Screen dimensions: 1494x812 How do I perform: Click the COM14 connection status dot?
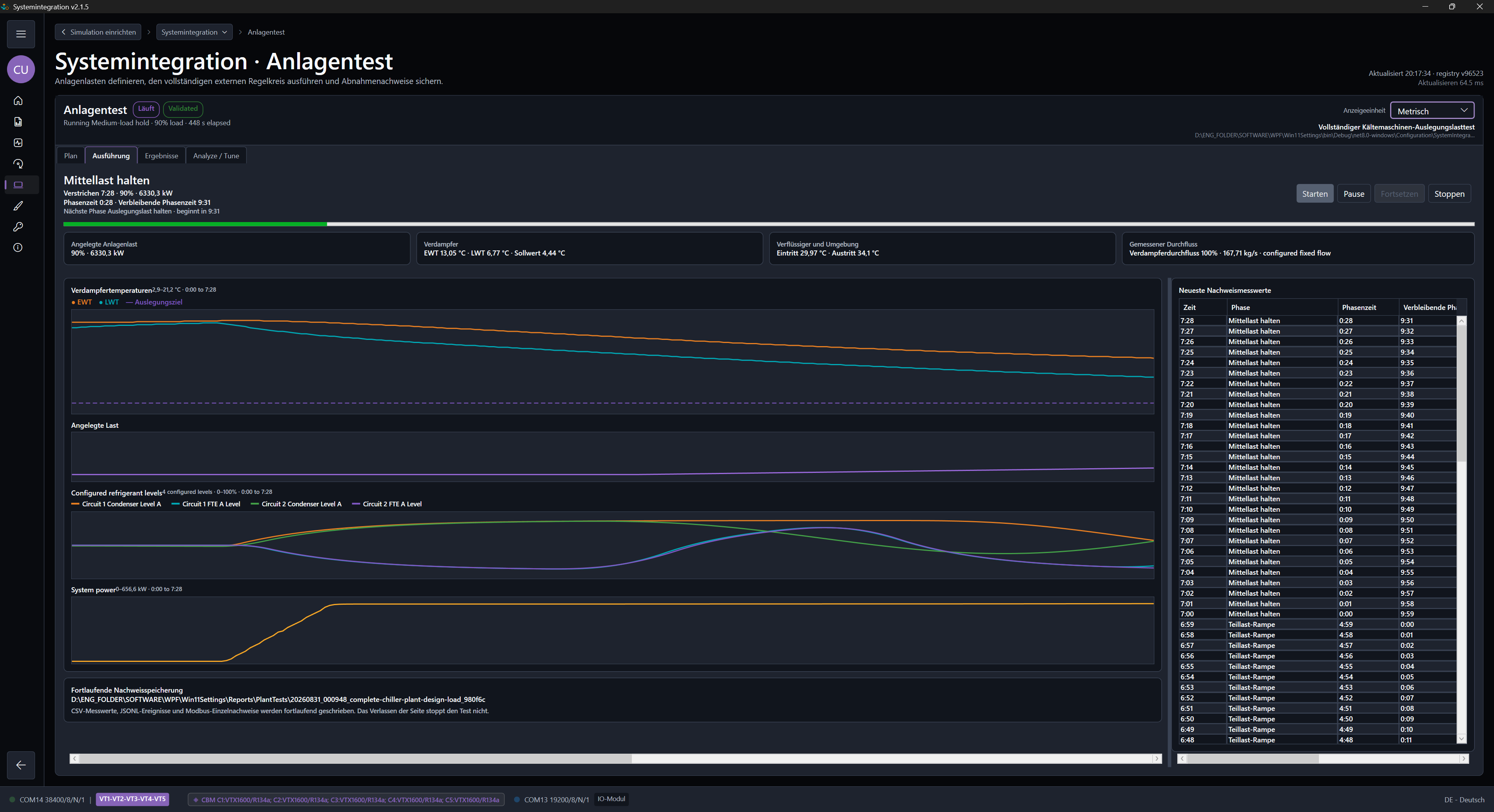[x=12, y=800]
